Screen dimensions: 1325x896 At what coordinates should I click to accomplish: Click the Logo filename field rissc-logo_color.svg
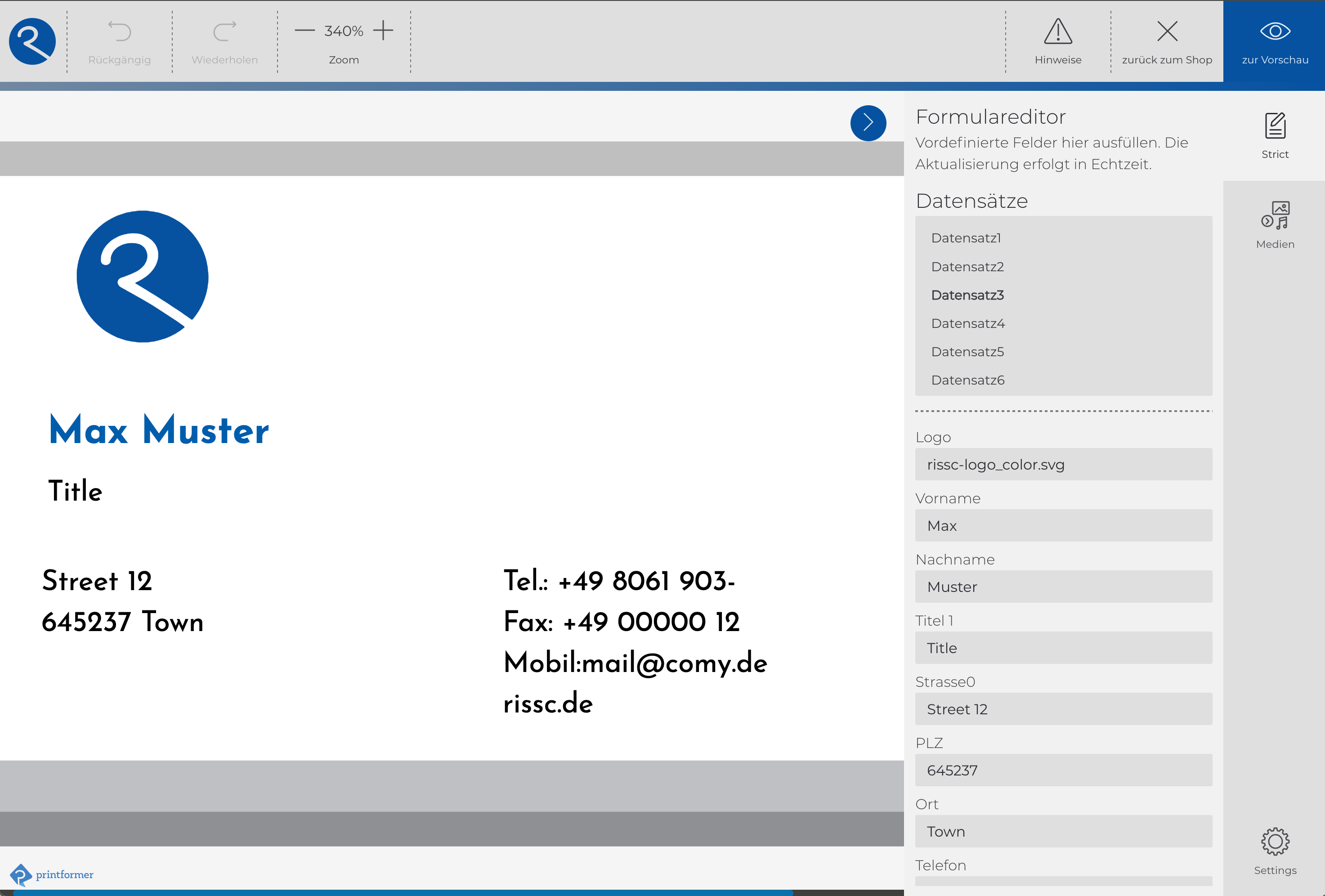1063,464
